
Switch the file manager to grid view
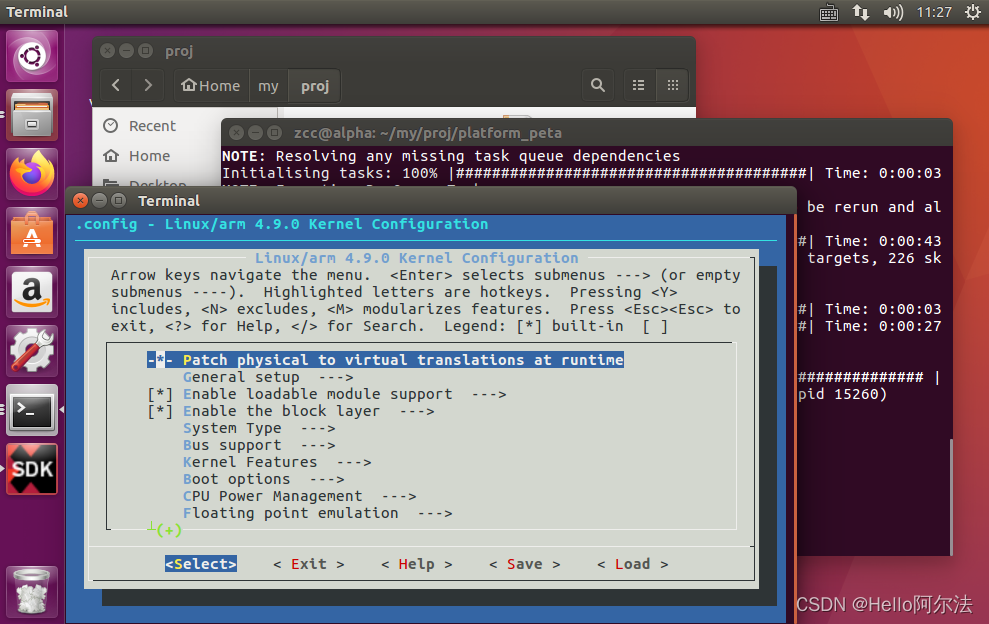[672, 85]
